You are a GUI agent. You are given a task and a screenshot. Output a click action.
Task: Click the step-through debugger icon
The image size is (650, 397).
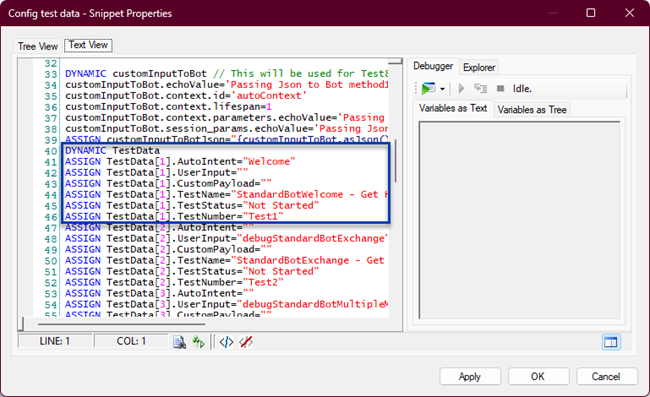coord(480,88)
